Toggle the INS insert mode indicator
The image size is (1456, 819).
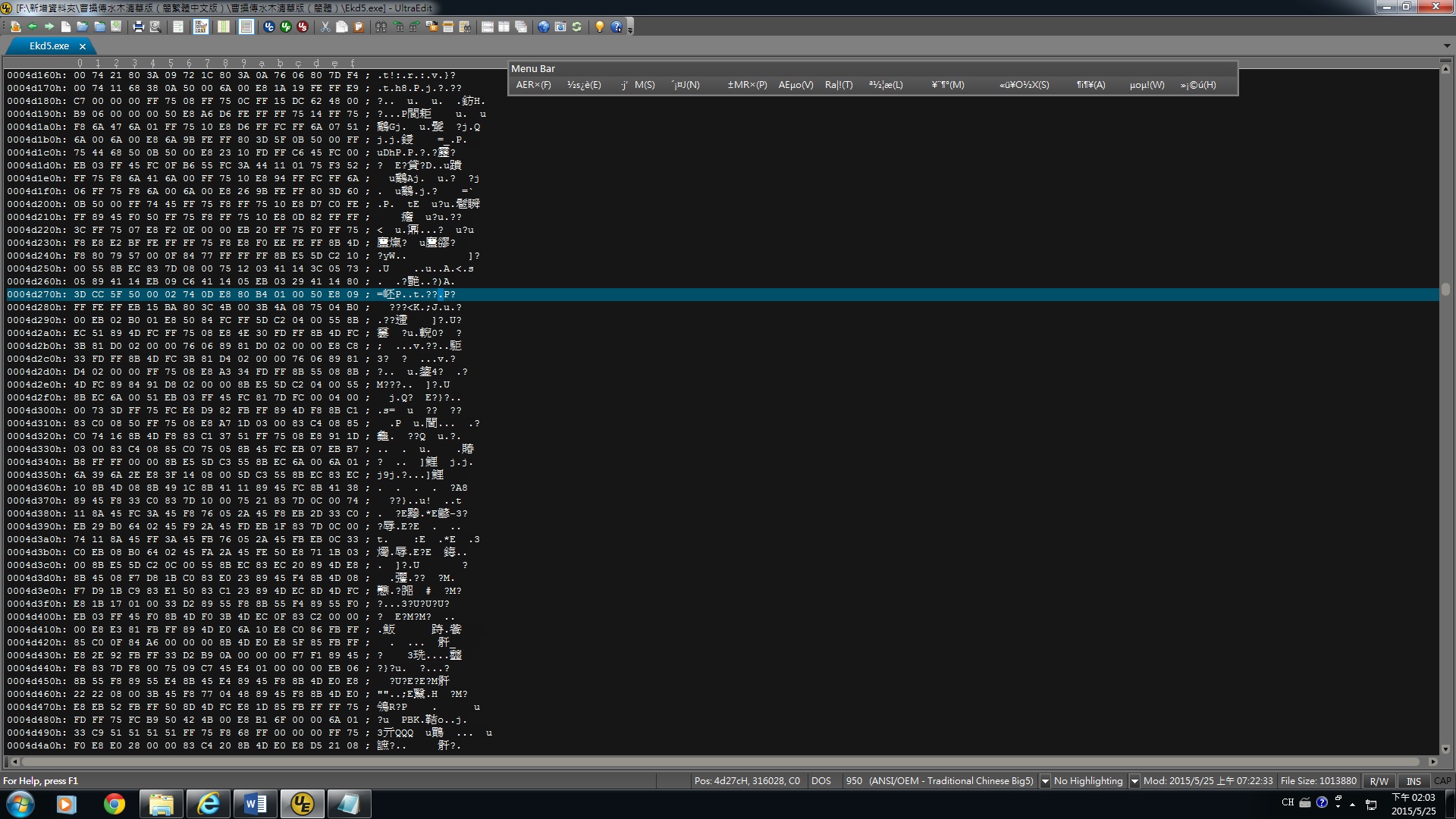pyautogui.click(x=1414, y=781)
